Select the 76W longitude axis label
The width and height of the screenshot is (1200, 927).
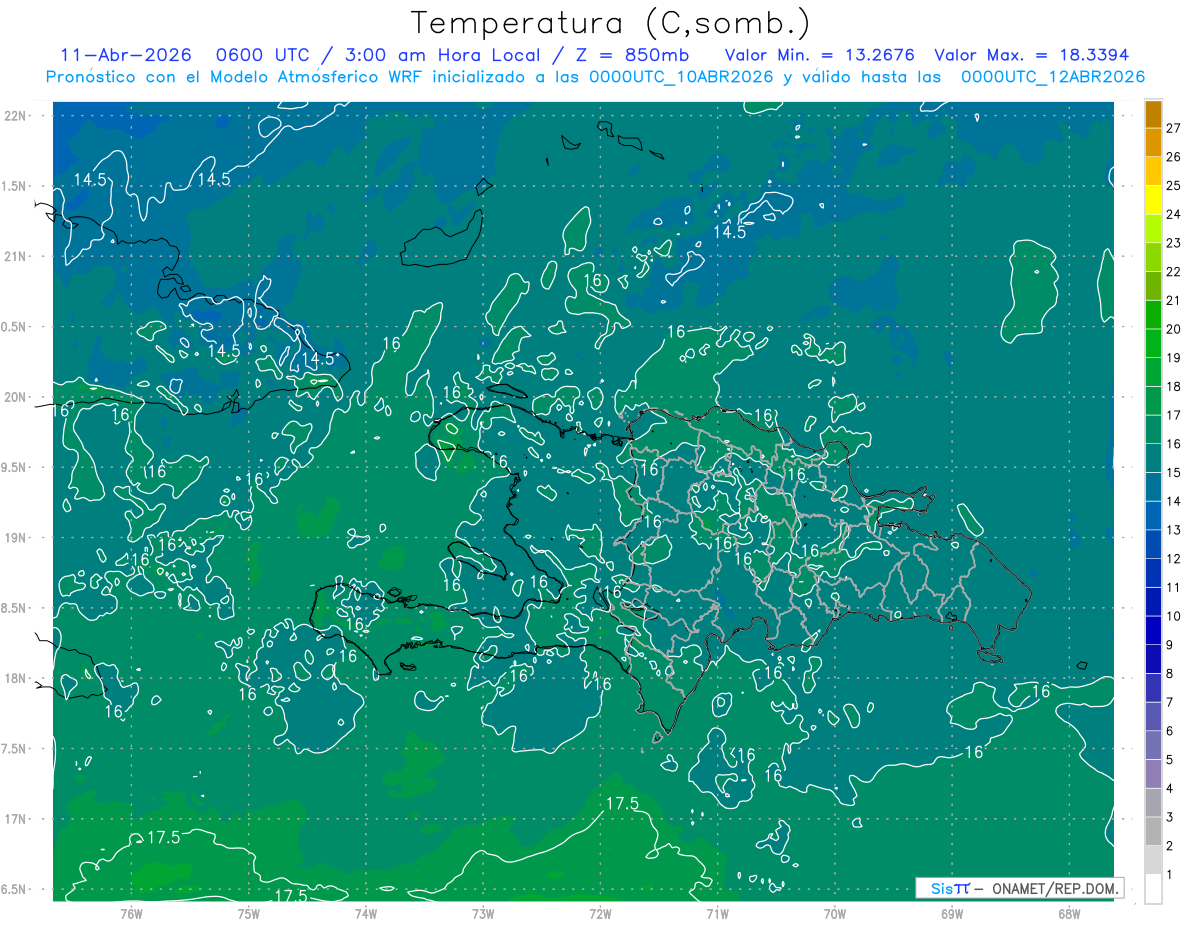131,913
